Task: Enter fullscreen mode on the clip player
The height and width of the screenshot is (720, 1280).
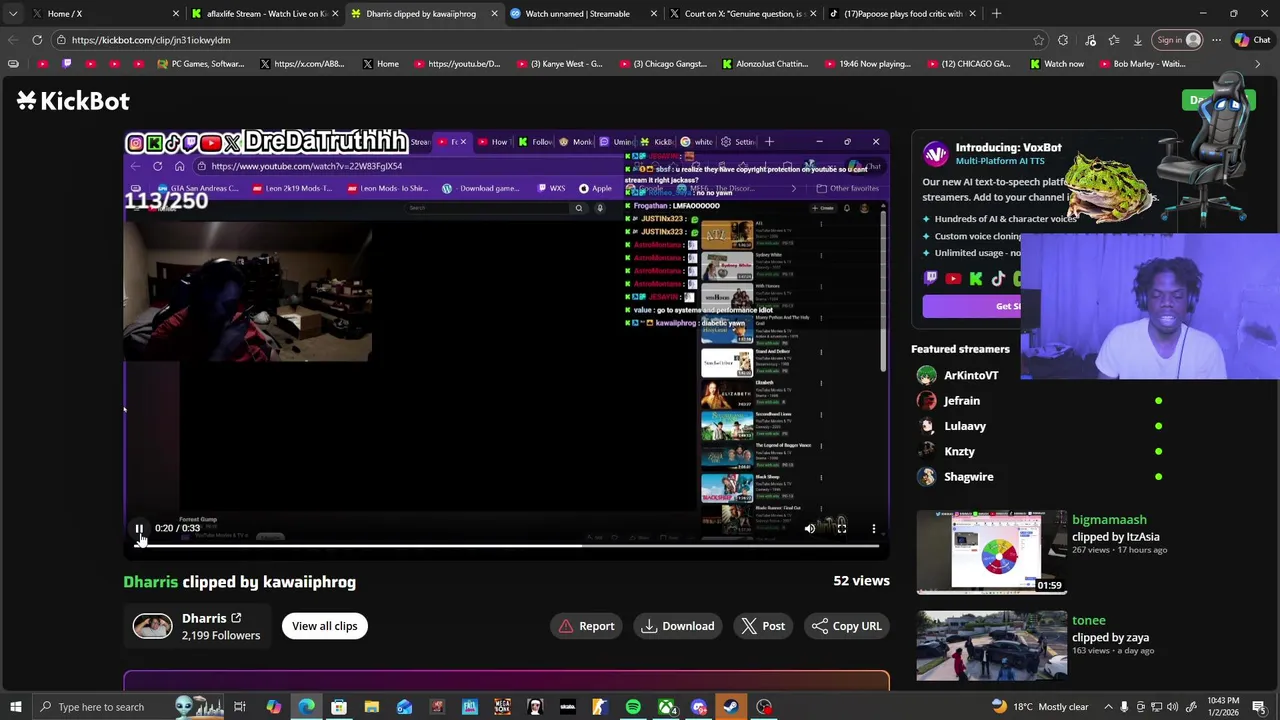Action: pyautogui.click(x=842, y=528)
